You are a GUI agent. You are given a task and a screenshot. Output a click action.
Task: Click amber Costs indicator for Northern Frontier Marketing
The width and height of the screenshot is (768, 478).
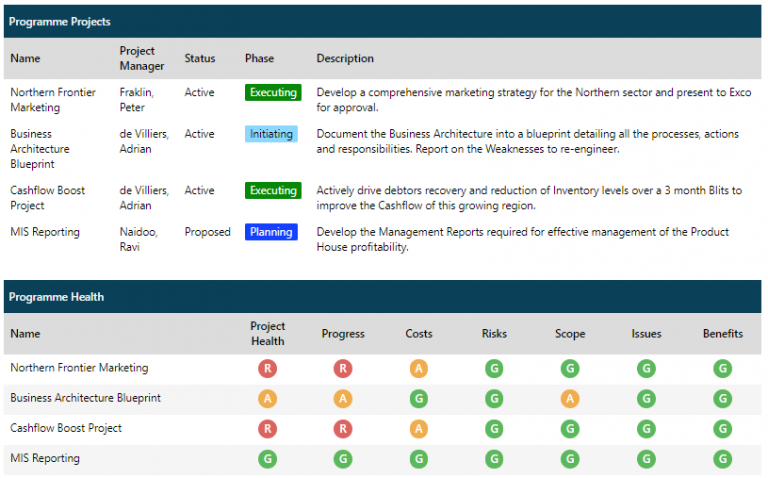pos(419,368)
